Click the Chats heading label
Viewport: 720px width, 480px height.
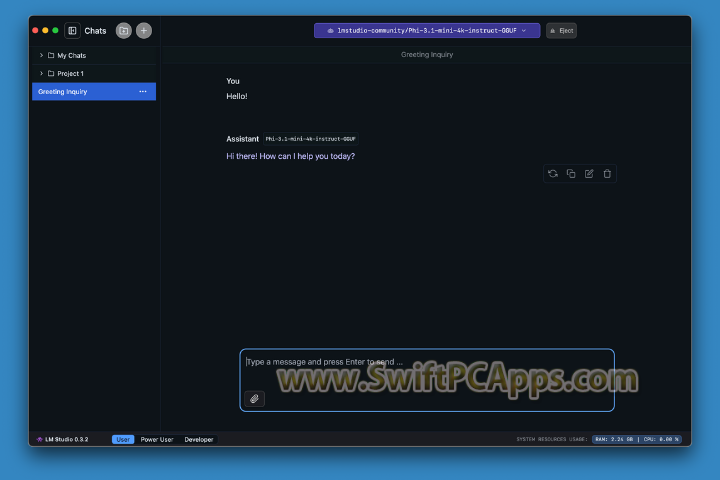(95, 31)
